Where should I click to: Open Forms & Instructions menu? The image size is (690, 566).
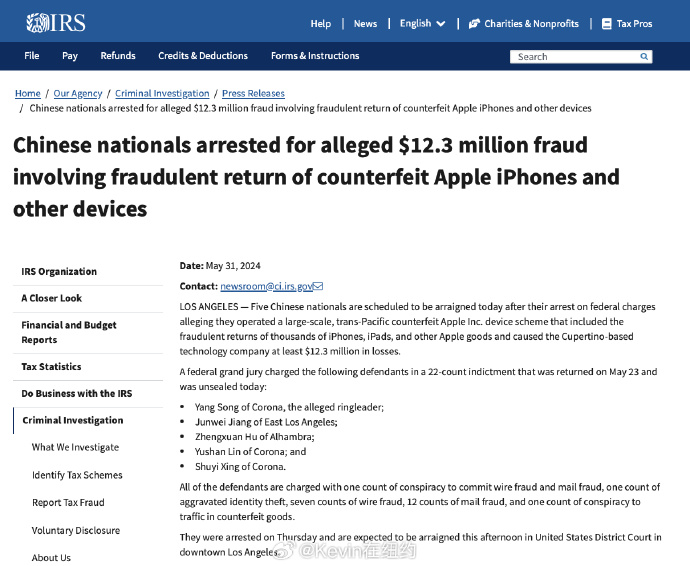315,56
